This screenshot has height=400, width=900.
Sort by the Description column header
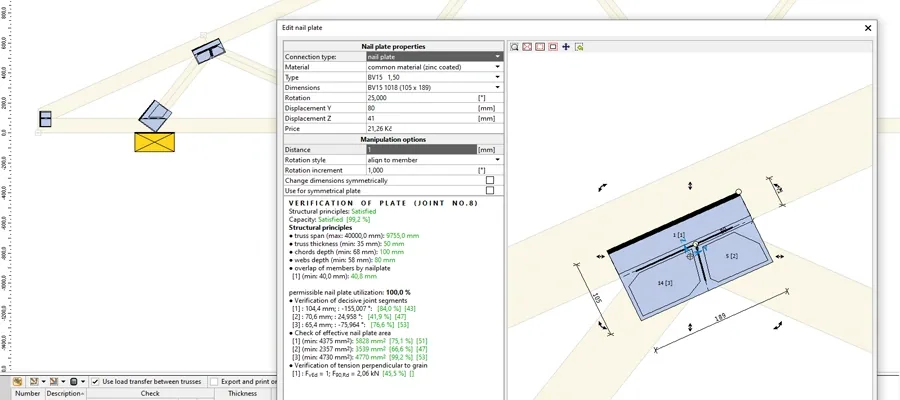65,394
